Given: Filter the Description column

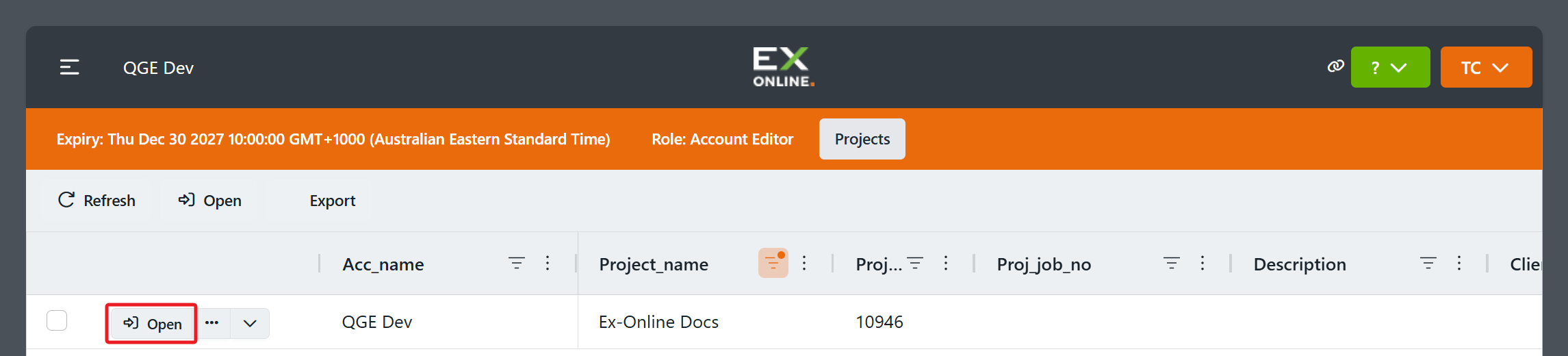Looking at the screenshot, I should click(x=1428, y=263).
